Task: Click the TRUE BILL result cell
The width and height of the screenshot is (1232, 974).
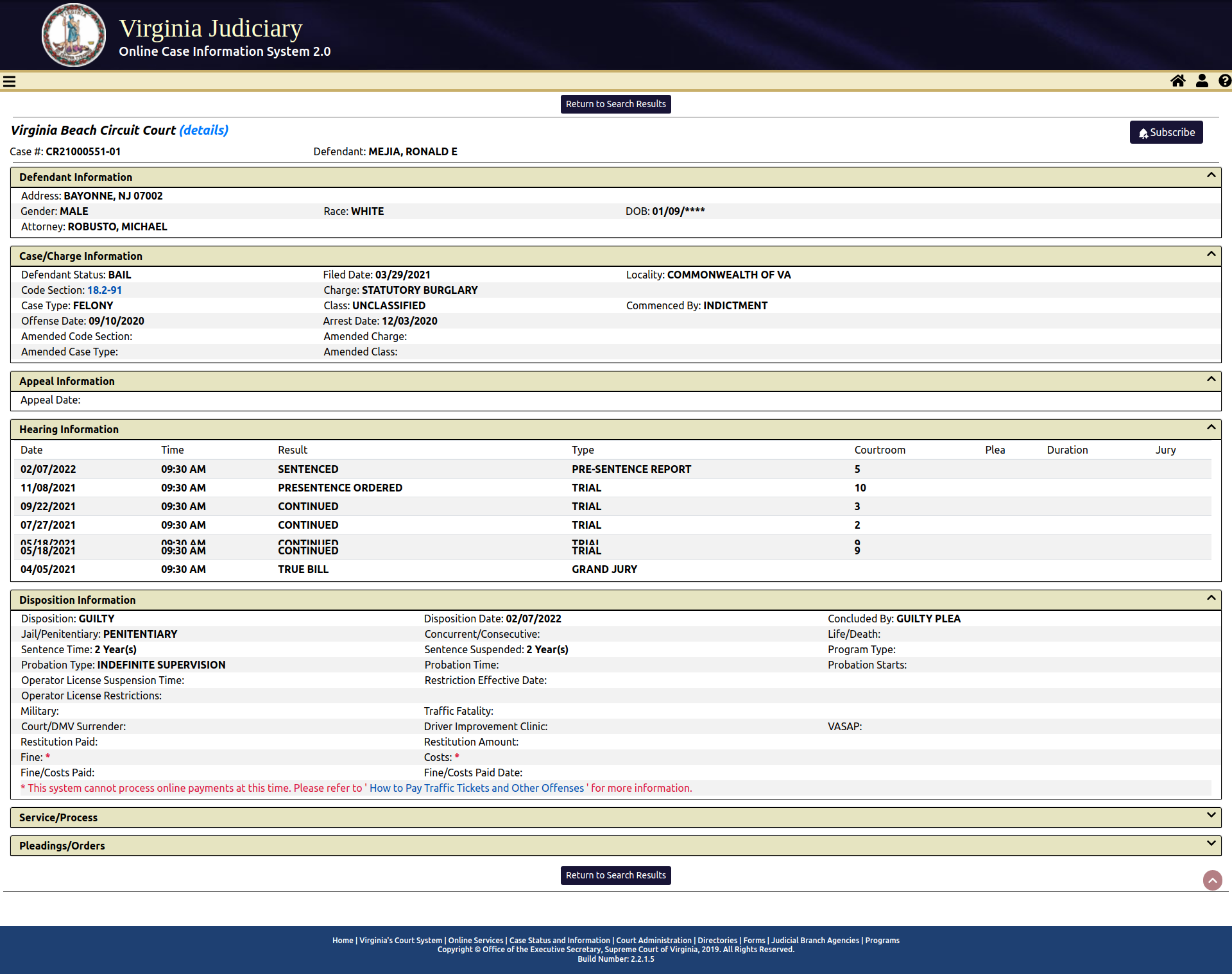Action: [303, 569]
